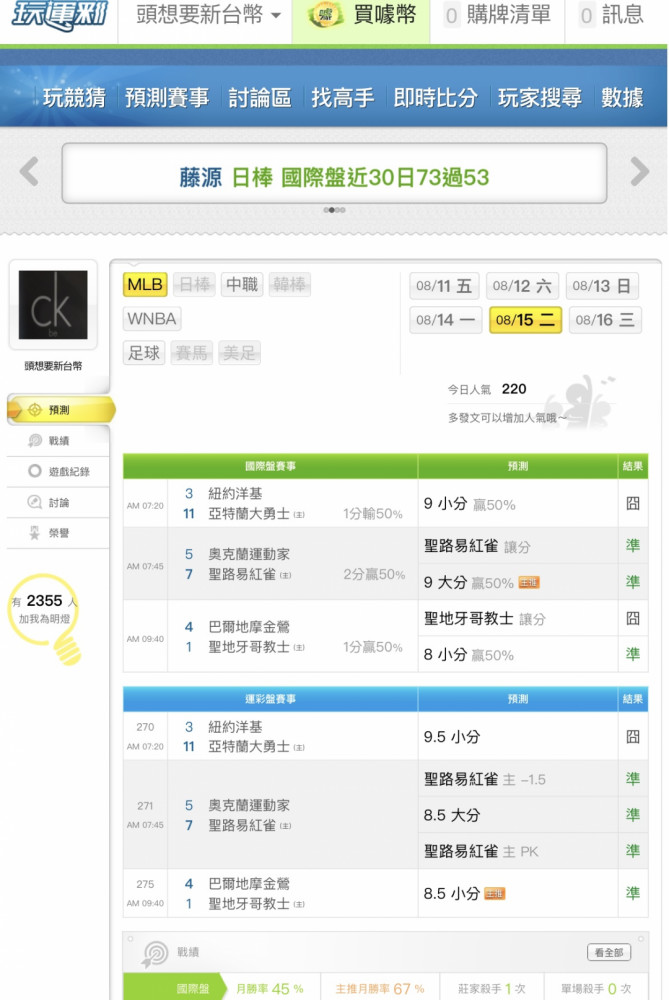The image size is (669, 1000).
Task: Click the 戰績 target icon
Action: coord(153,954)
